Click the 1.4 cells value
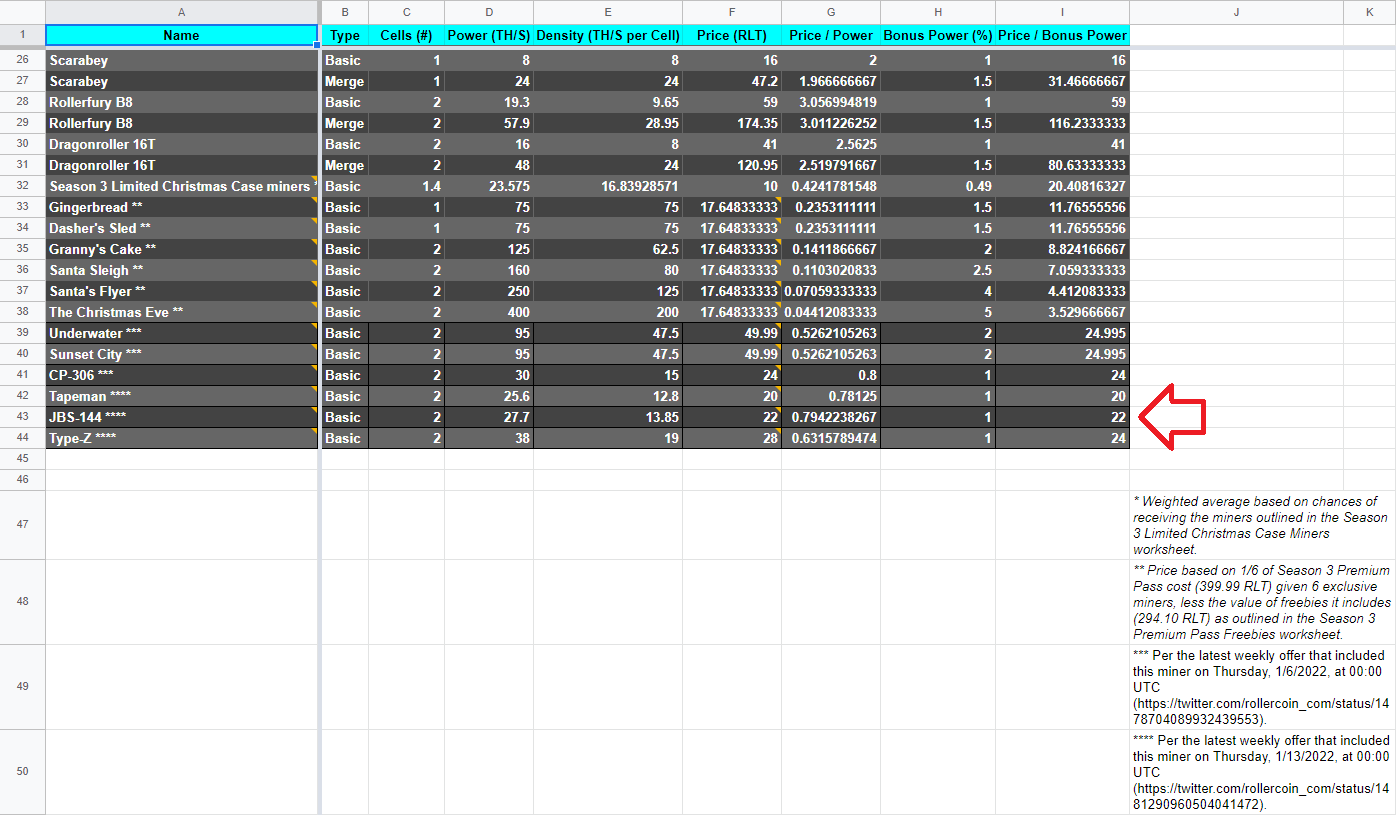Image resolution: width=1396 pixels, height=815 pixels. pyautogui.click(x=406, y=186)
